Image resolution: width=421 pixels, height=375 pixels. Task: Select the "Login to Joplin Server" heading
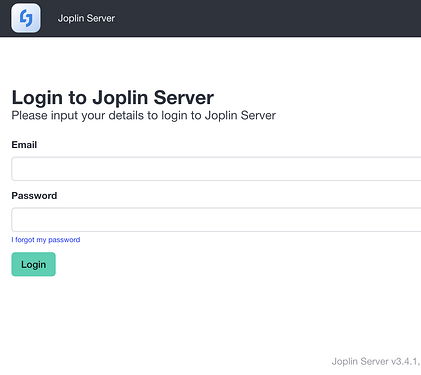click(x=113, y=98)
